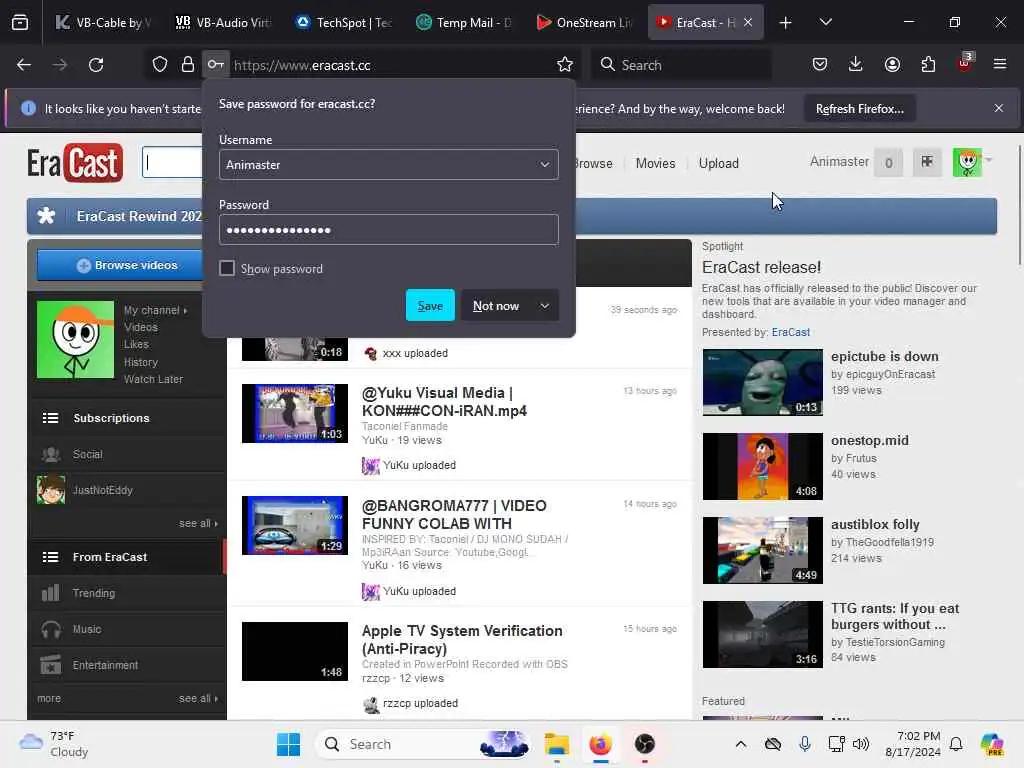Open the Firefox downloads arrow icon
1024x768 pixels.
(856, 65)
